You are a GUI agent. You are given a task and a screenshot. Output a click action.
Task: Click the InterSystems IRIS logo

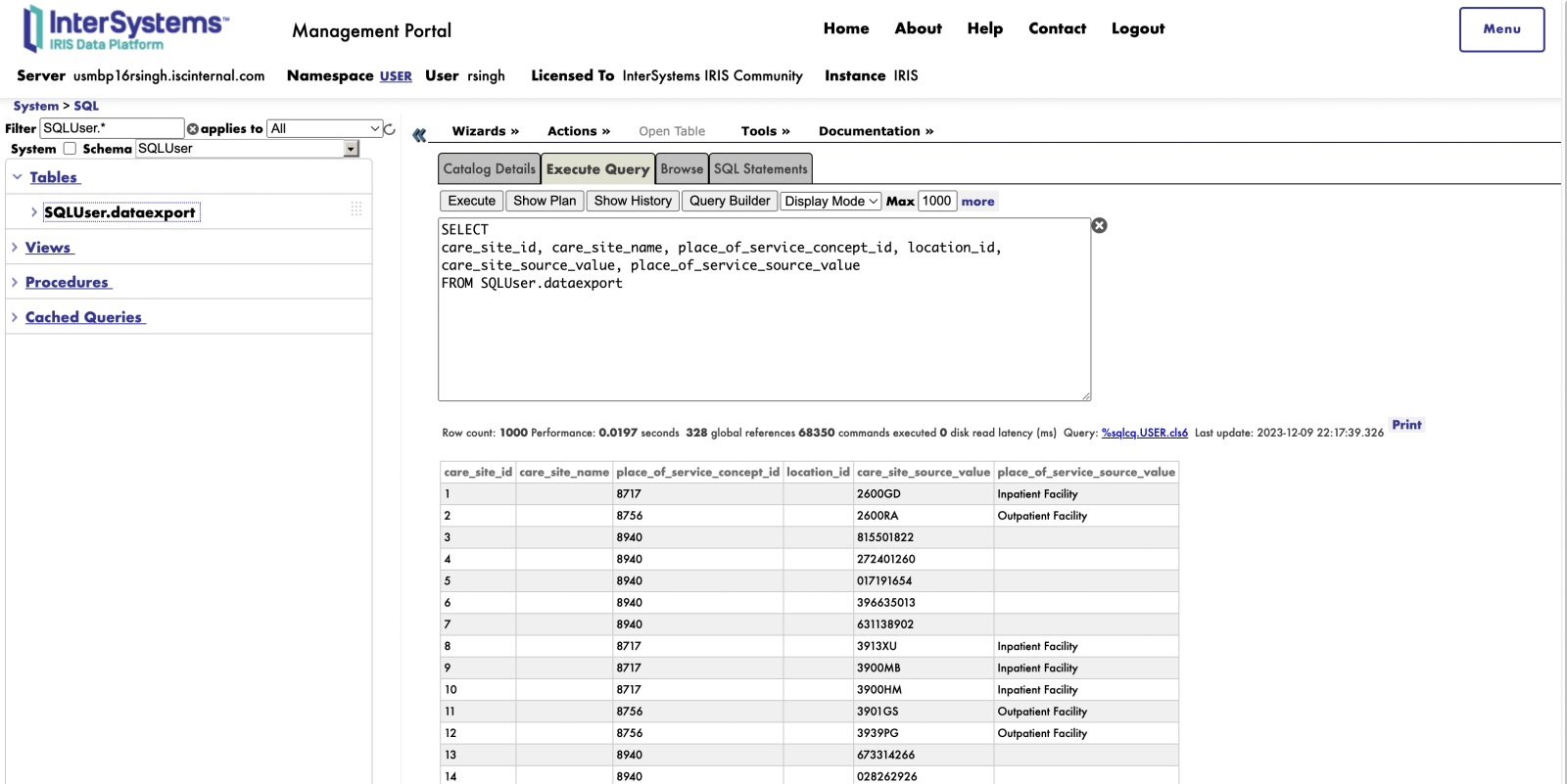pos(125,28)
